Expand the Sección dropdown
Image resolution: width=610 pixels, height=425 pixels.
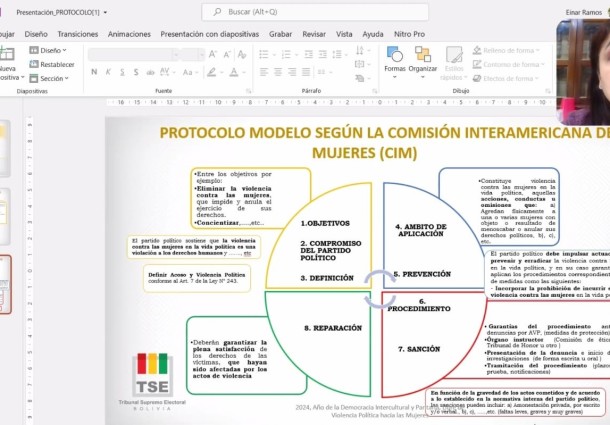(51, 78)
